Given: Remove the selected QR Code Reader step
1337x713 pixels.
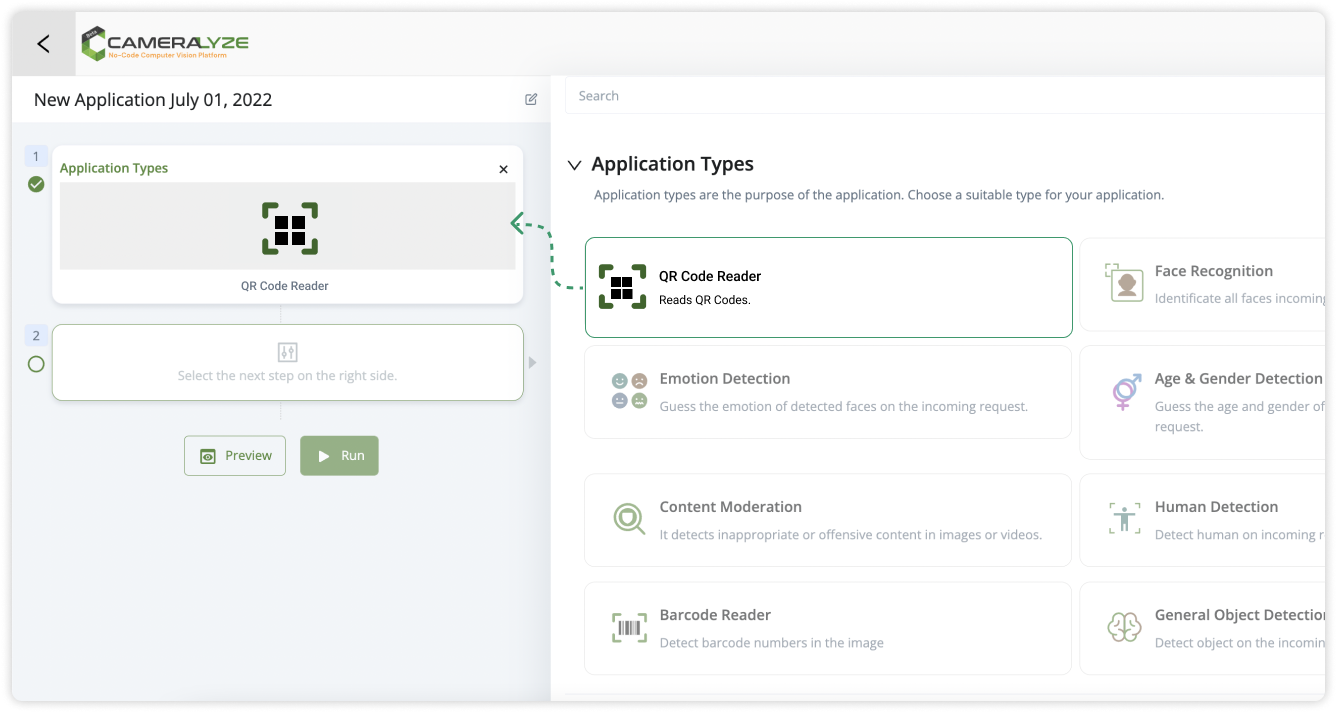Looking at the screenshot, I should click(x=503, y=169).
